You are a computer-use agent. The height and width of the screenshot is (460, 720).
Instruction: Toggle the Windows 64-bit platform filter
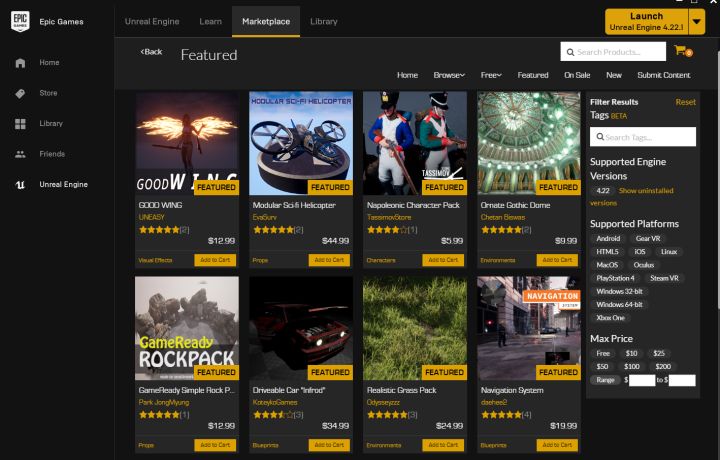pos(619,304)
